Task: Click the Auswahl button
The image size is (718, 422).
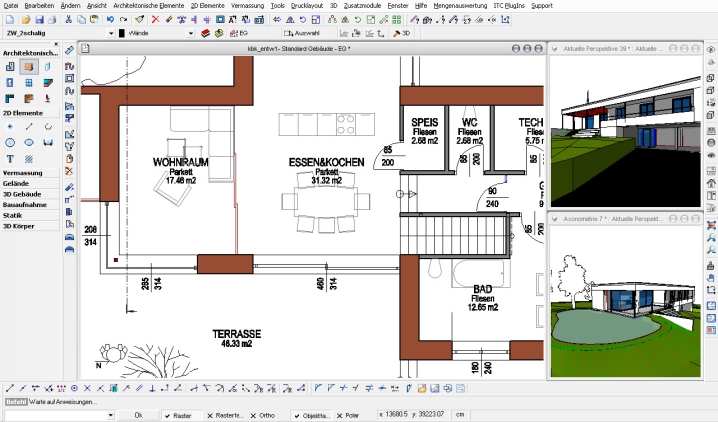Action: point(308,32)
